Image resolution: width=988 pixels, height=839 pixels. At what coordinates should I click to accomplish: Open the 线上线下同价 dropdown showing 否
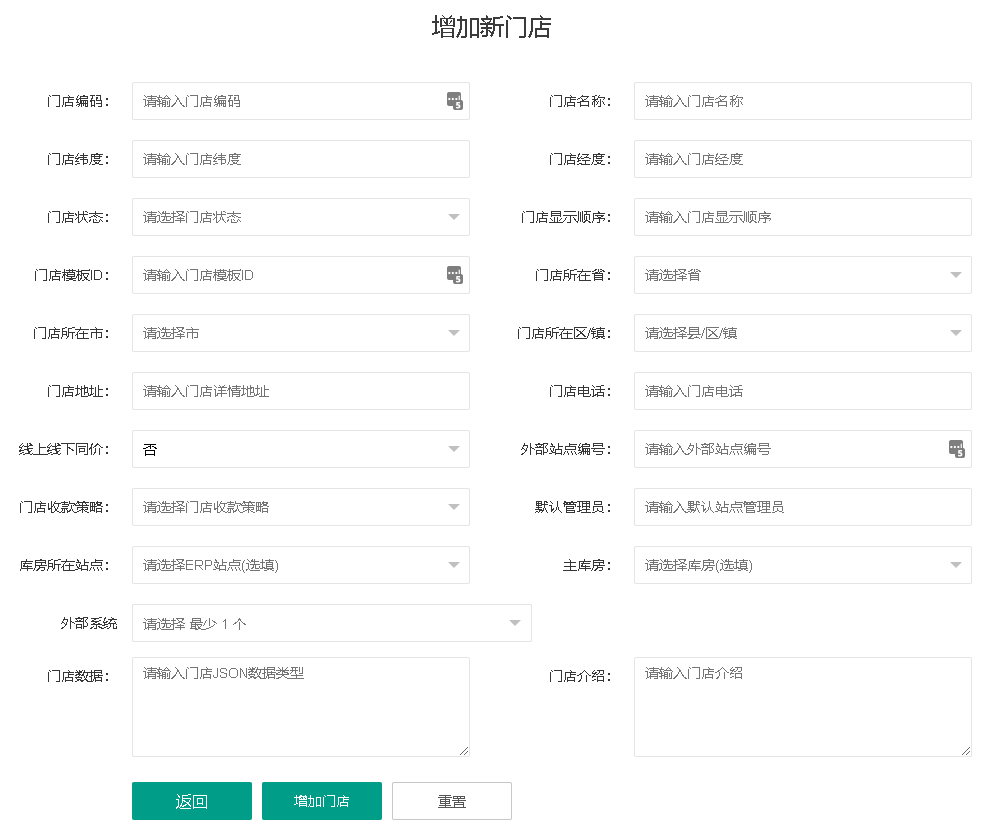(x=300, y=449)
